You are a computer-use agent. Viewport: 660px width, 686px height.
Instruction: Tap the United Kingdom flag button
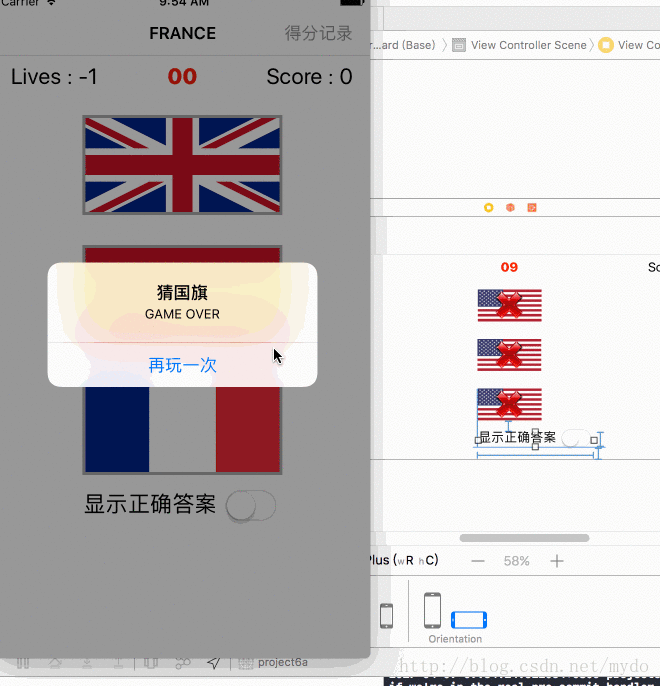[182, 165]
